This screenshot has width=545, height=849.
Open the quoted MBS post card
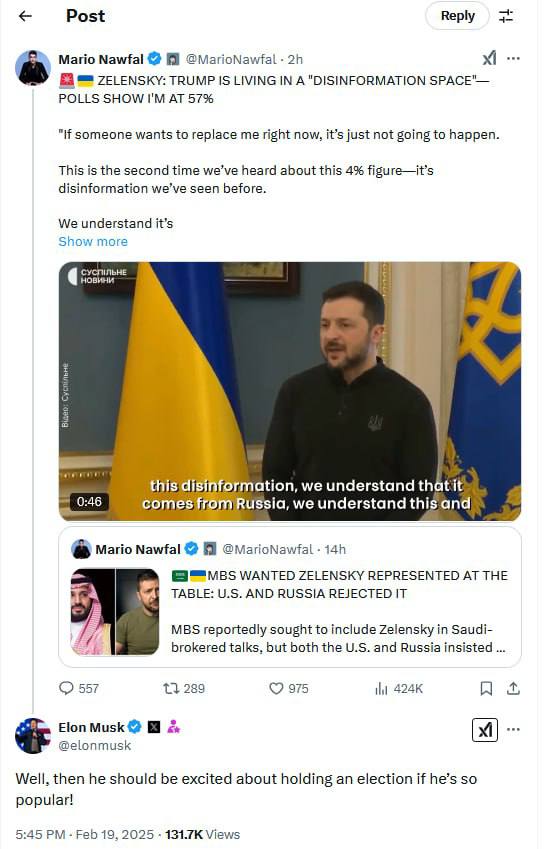pyautogui.click(x=290, y=597)
